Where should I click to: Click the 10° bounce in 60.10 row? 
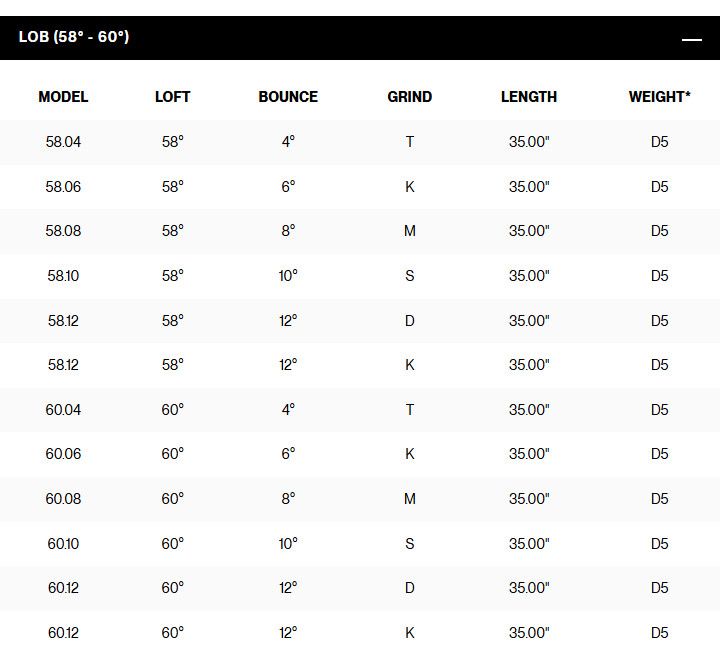tap(288, 544)
